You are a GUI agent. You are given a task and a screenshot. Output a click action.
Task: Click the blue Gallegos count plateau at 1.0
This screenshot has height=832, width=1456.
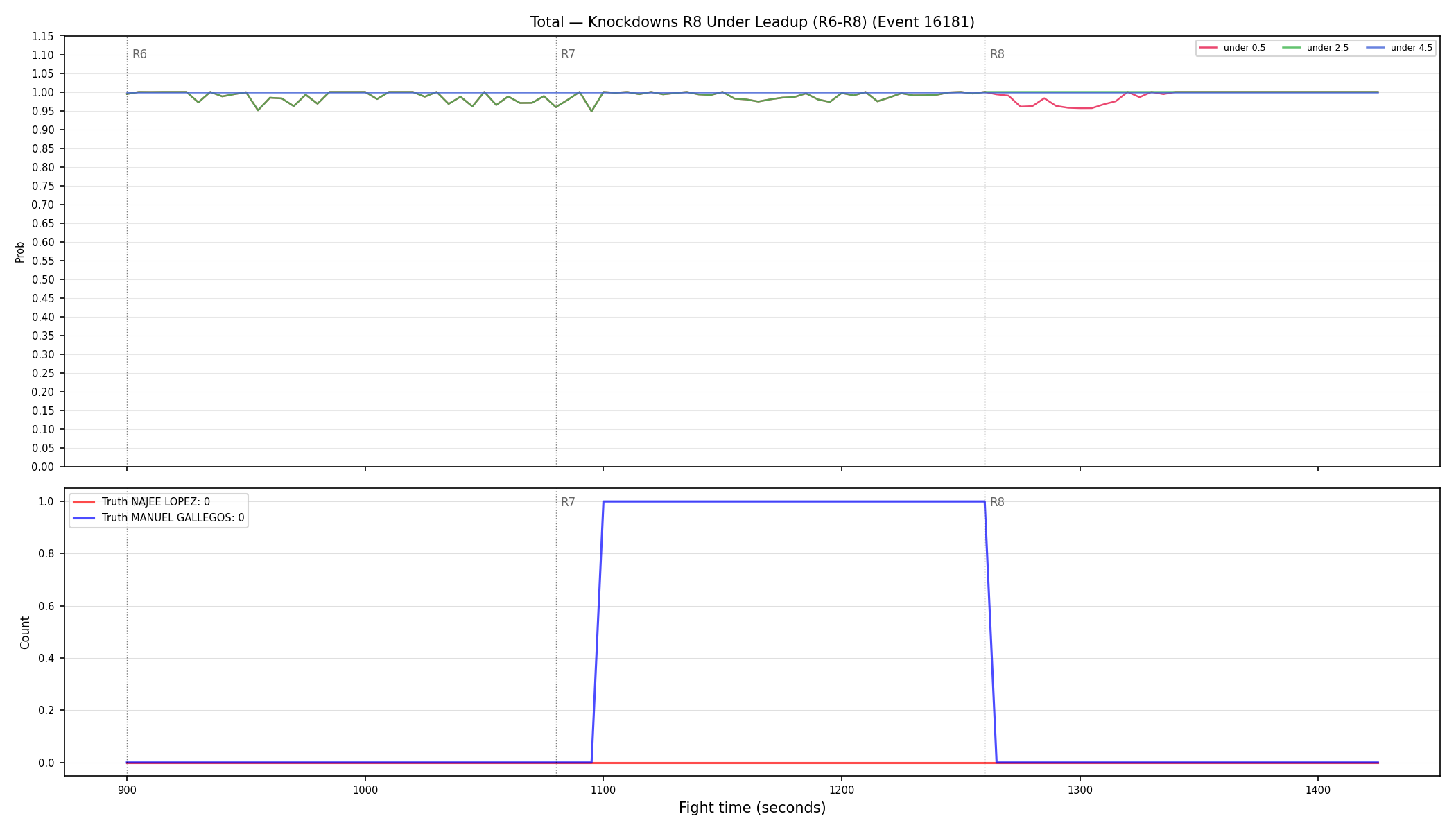point(794,501)
